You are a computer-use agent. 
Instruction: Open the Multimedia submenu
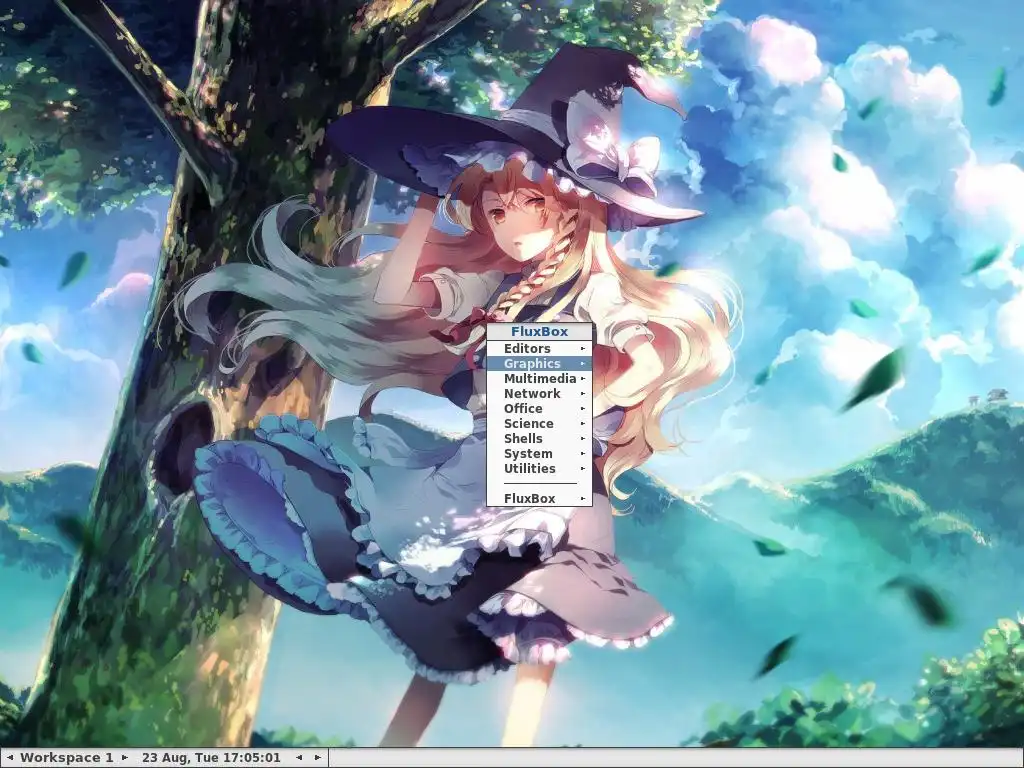pos(539,379)
